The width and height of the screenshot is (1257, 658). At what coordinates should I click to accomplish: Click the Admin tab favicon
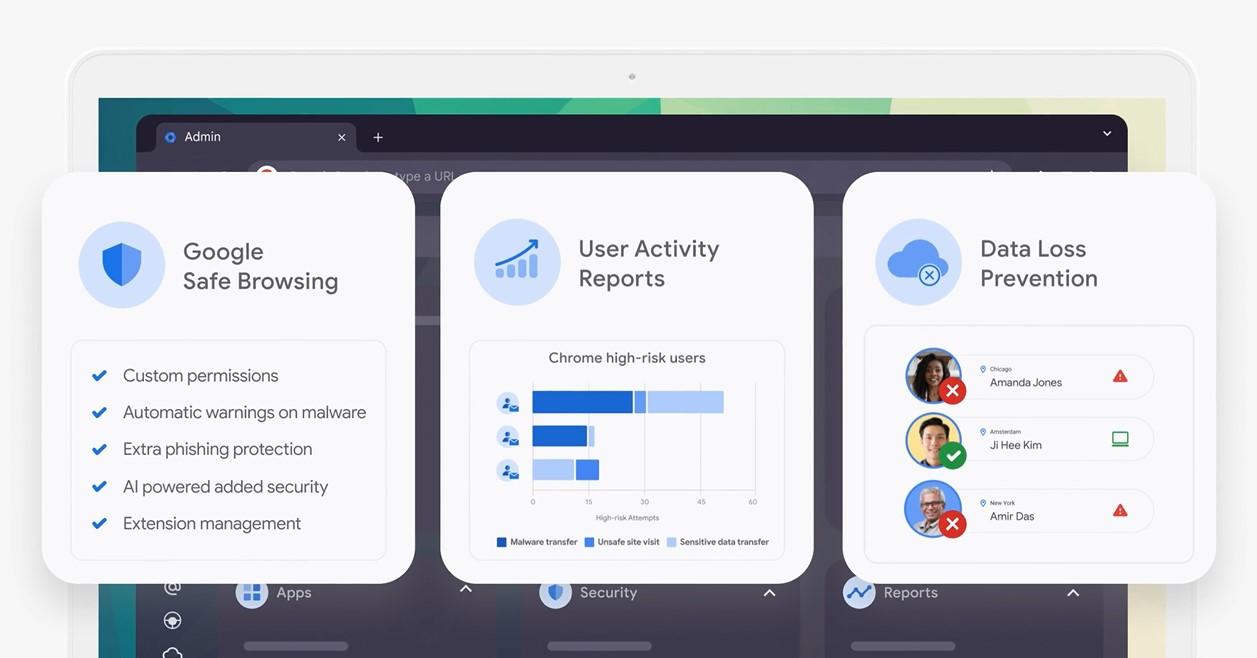(x=170, y=137)
